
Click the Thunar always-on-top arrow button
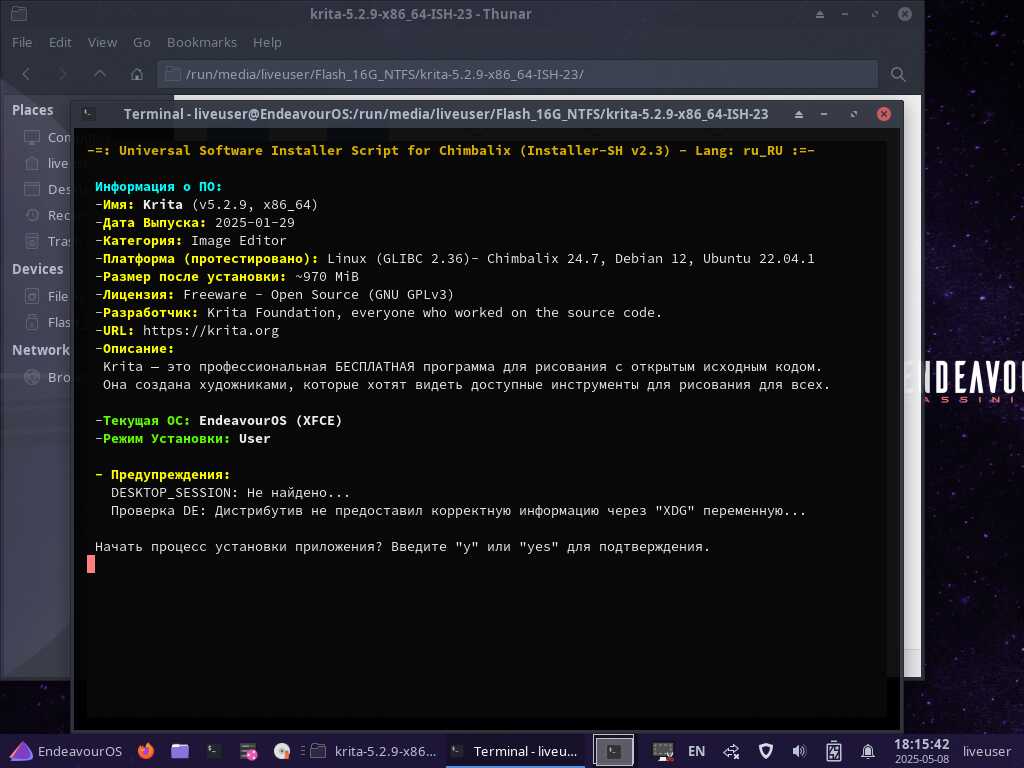point(820,14)
